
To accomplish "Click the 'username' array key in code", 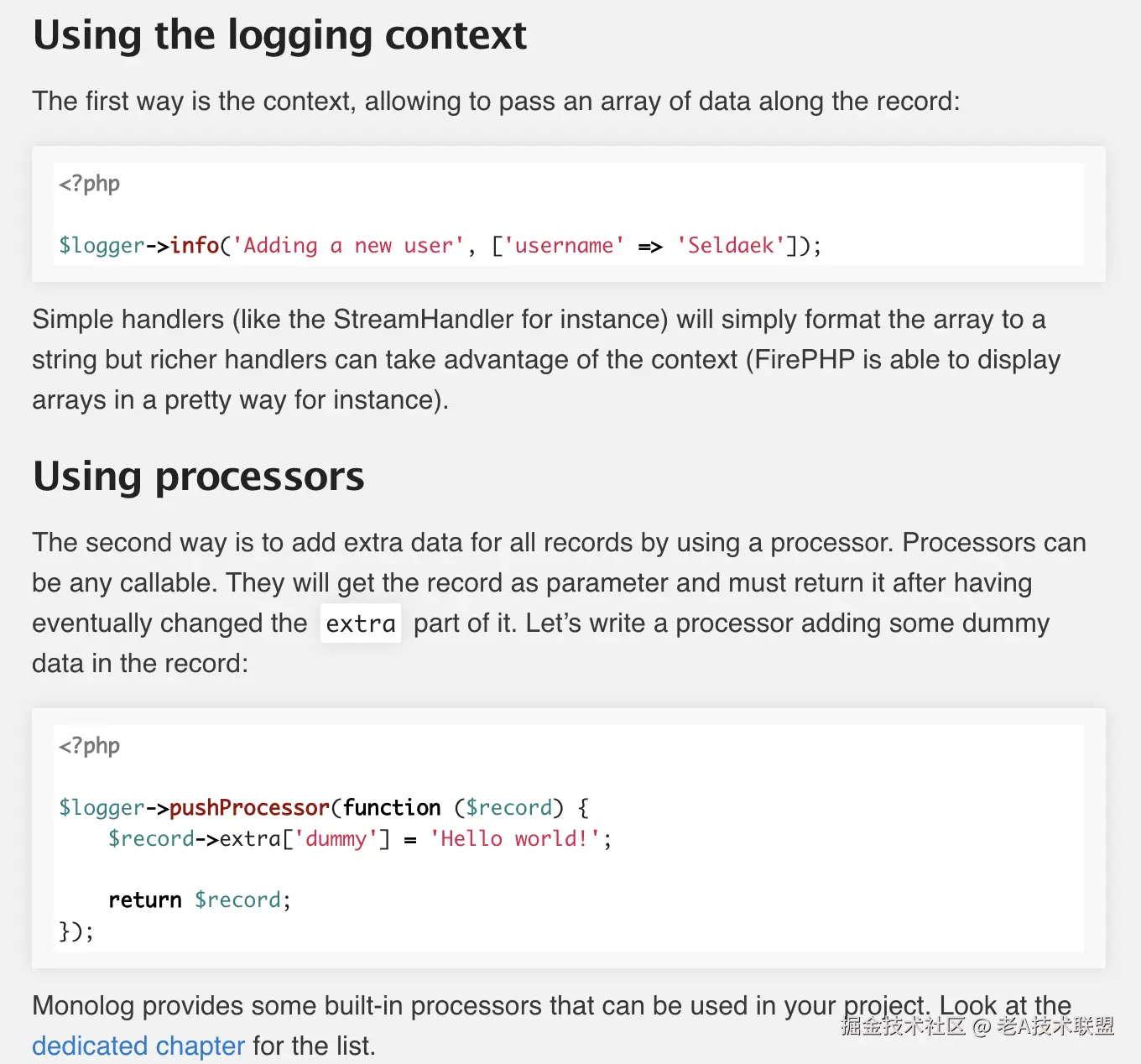I will pos(565,246).
